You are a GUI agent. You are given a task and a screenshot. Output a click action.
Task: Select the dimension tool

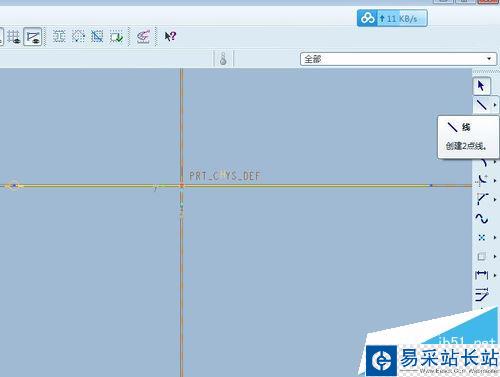[482, 275]
